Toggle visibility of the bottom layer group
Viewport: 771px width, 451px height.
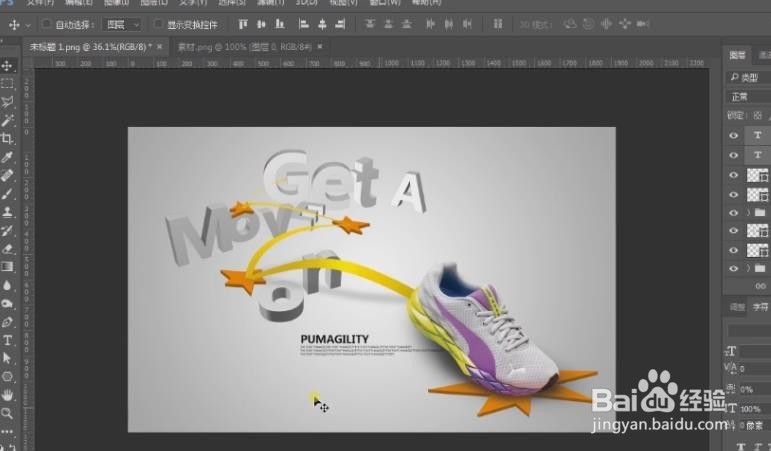click(734, 269)
